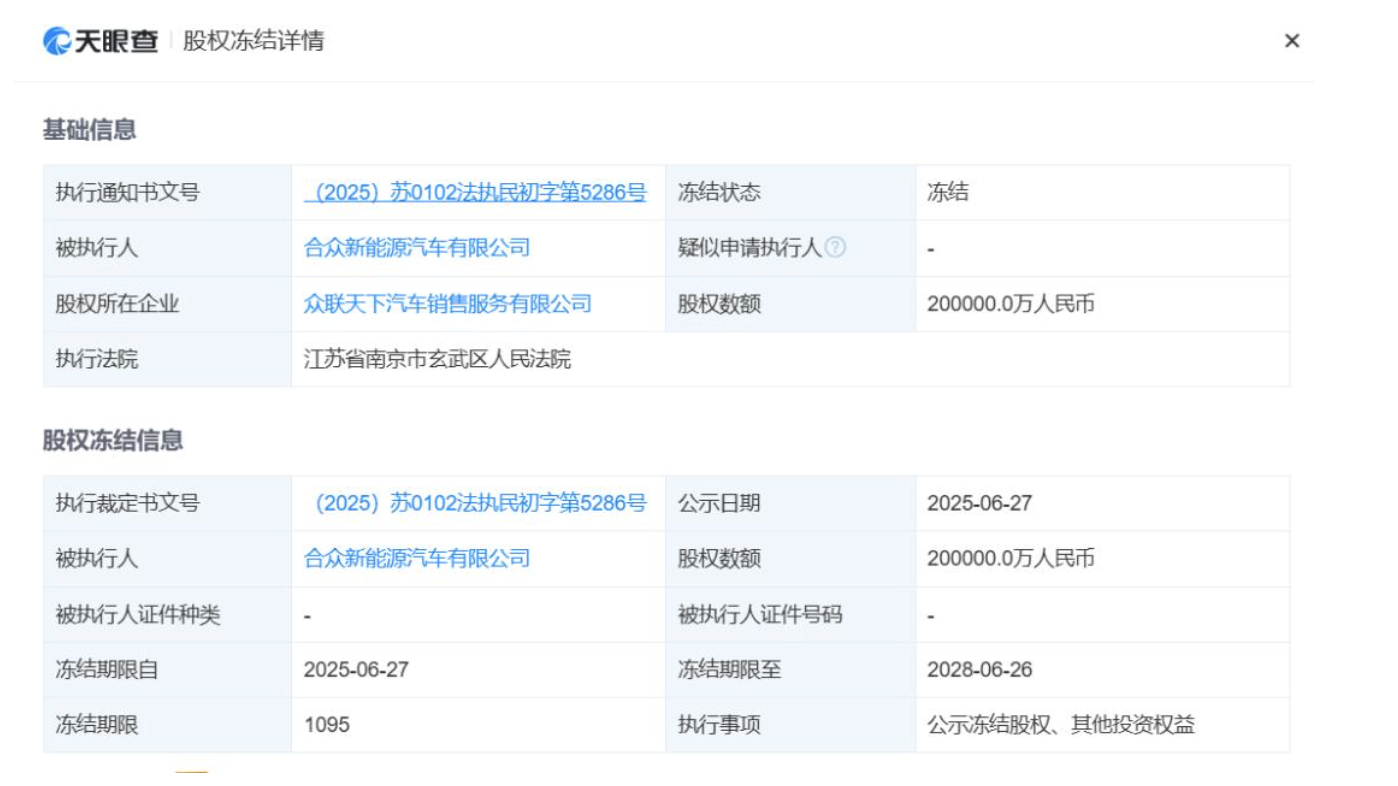This screenshot has height=786, width=1398.
Task: Open 合众新能源汽车有限公司 link in 基础信息
Action: (x=417, y=247)
